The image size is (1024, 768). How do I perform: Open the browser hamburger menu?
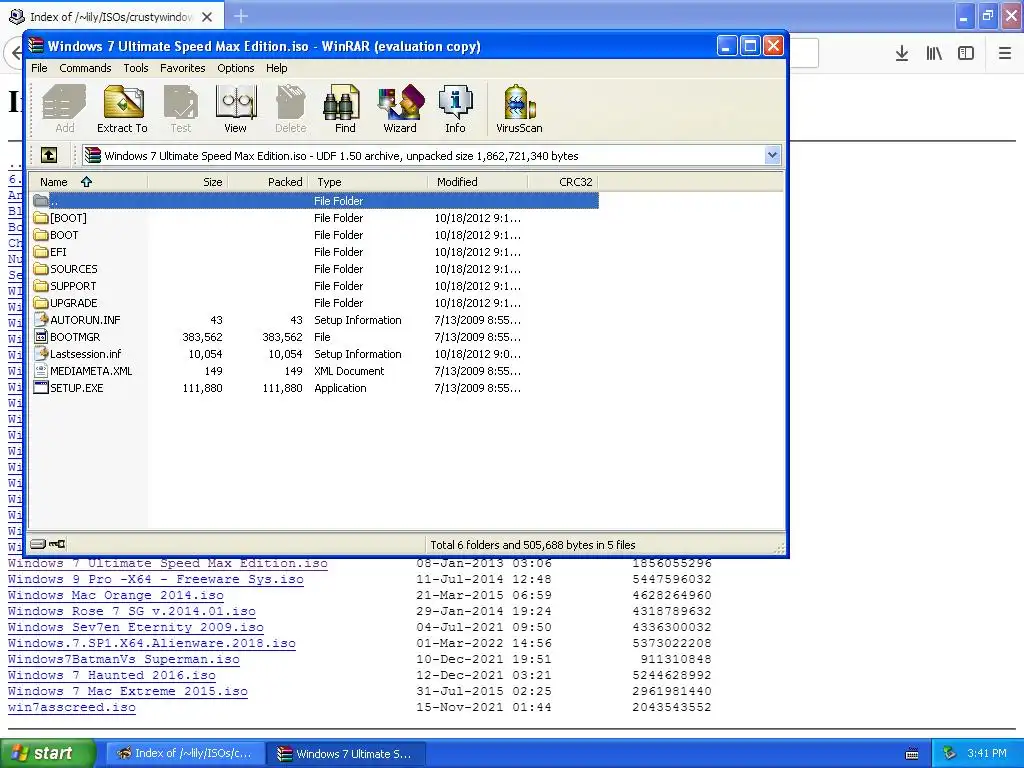1005,54
